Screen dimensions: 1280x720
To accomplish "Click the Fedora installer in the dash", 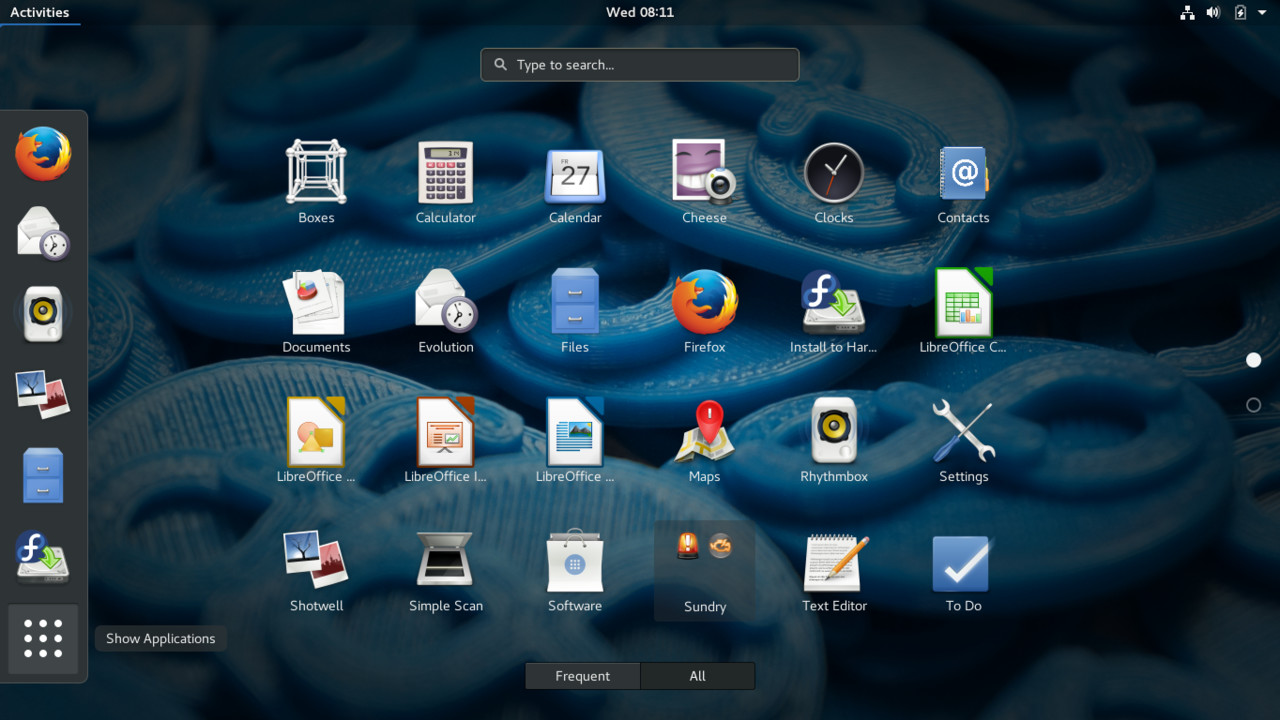I will click(43, 556).
